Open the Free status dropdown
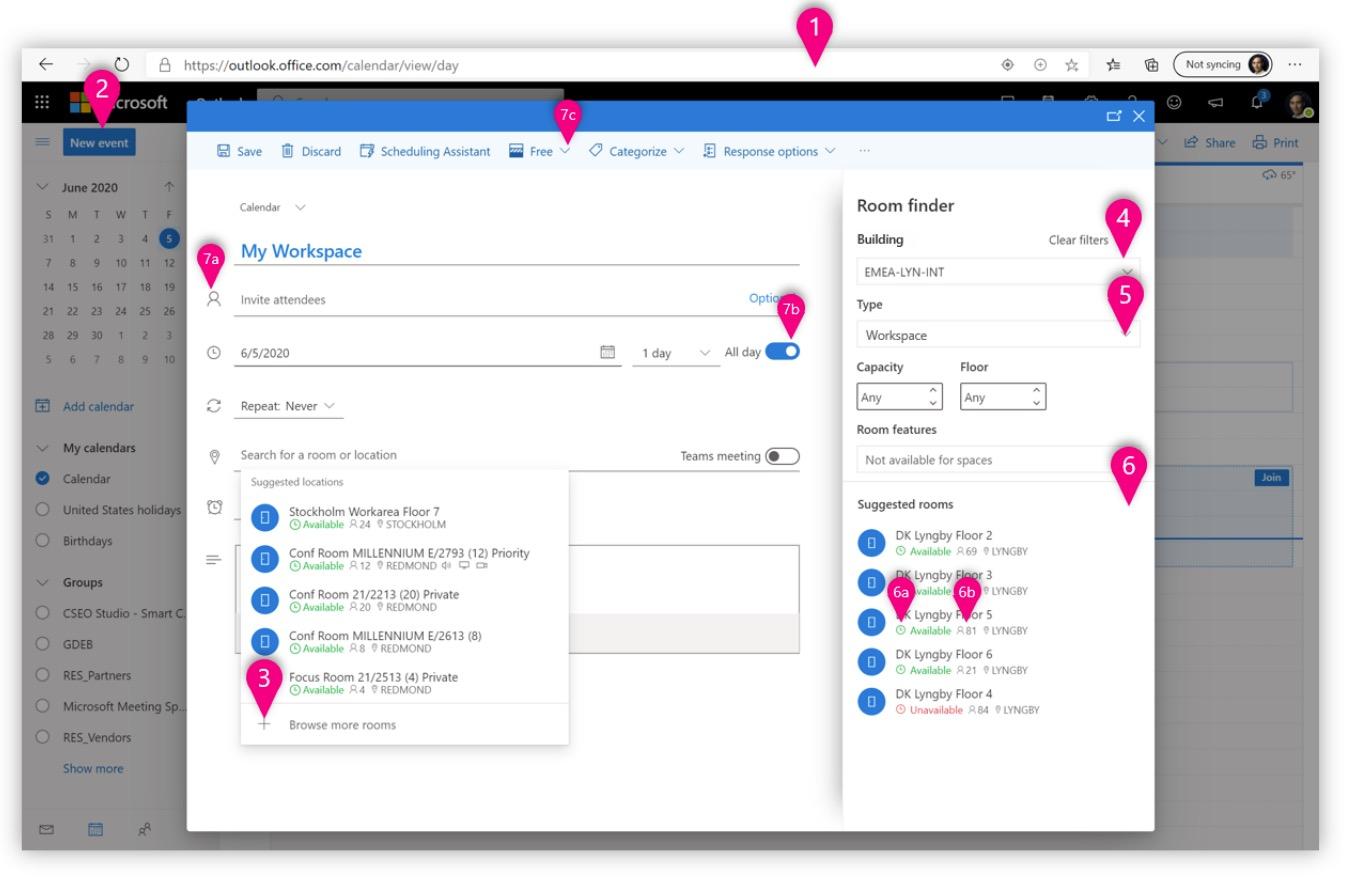Screen dimensions: 1350x879 540,151
